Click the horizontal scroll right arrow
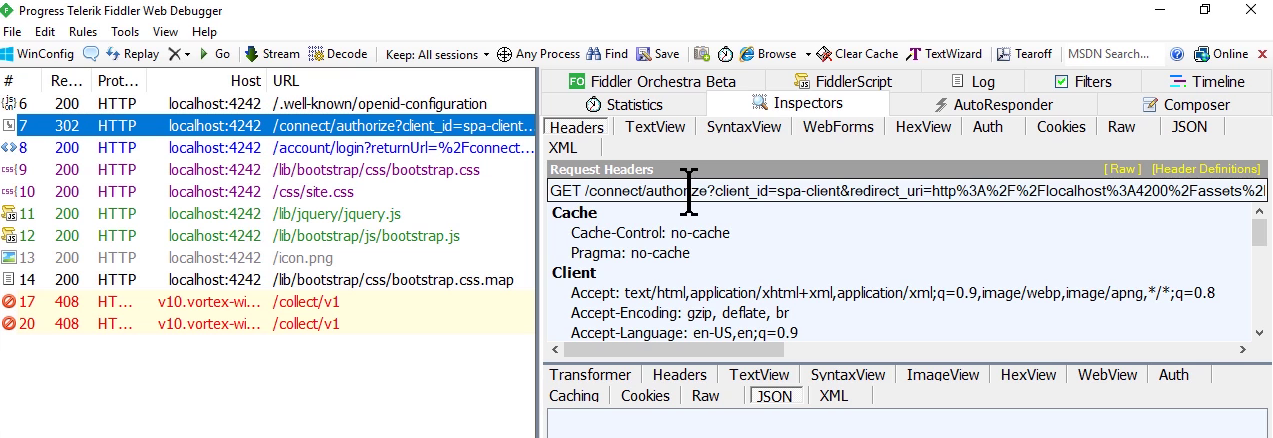The height and width of the screenshot is (438, 1273). (1244, 349)
